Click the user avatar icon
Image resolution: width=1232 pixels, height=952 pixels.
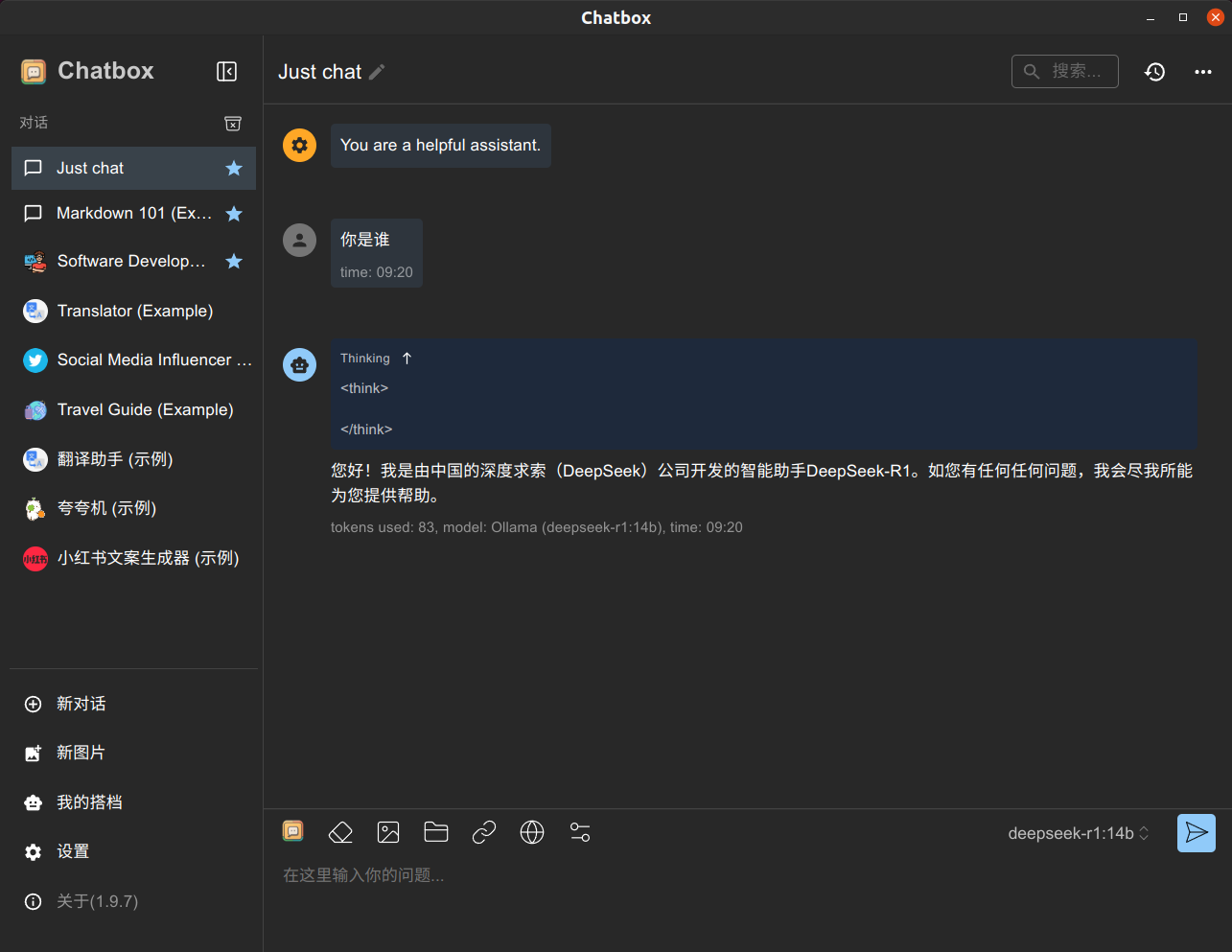coord(299,240)
